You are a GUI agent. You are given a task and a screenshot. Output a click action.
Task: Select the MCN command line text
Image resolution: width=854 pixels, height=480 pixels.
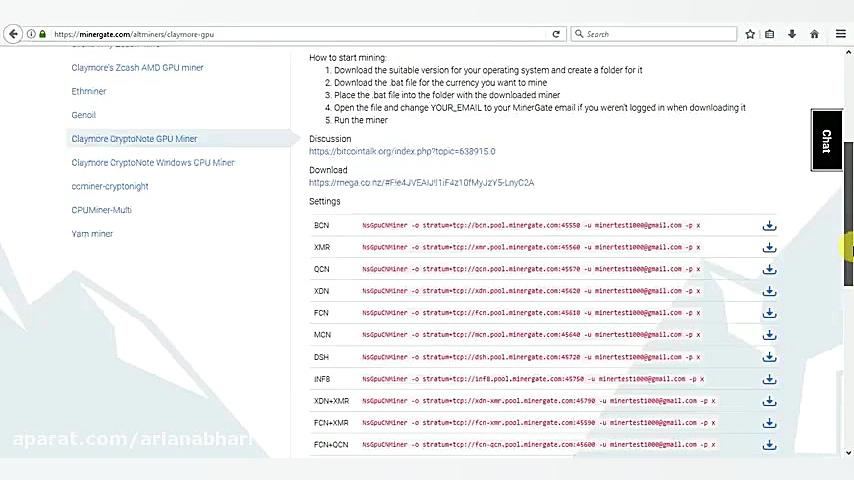531,335
